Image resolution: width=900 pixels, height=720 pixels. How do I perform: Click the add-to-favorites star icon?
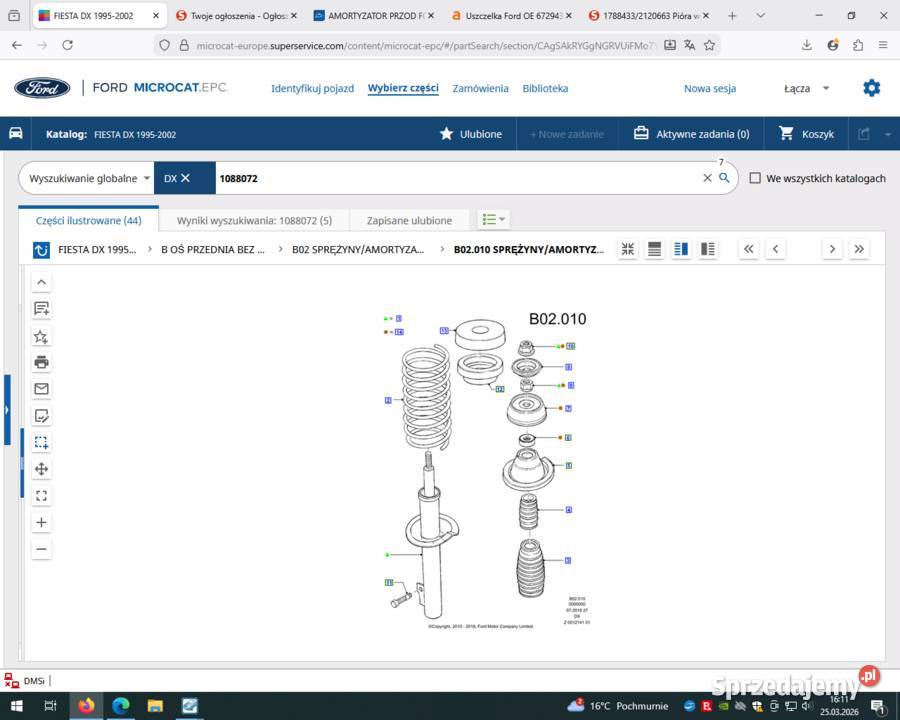(41, 336)
